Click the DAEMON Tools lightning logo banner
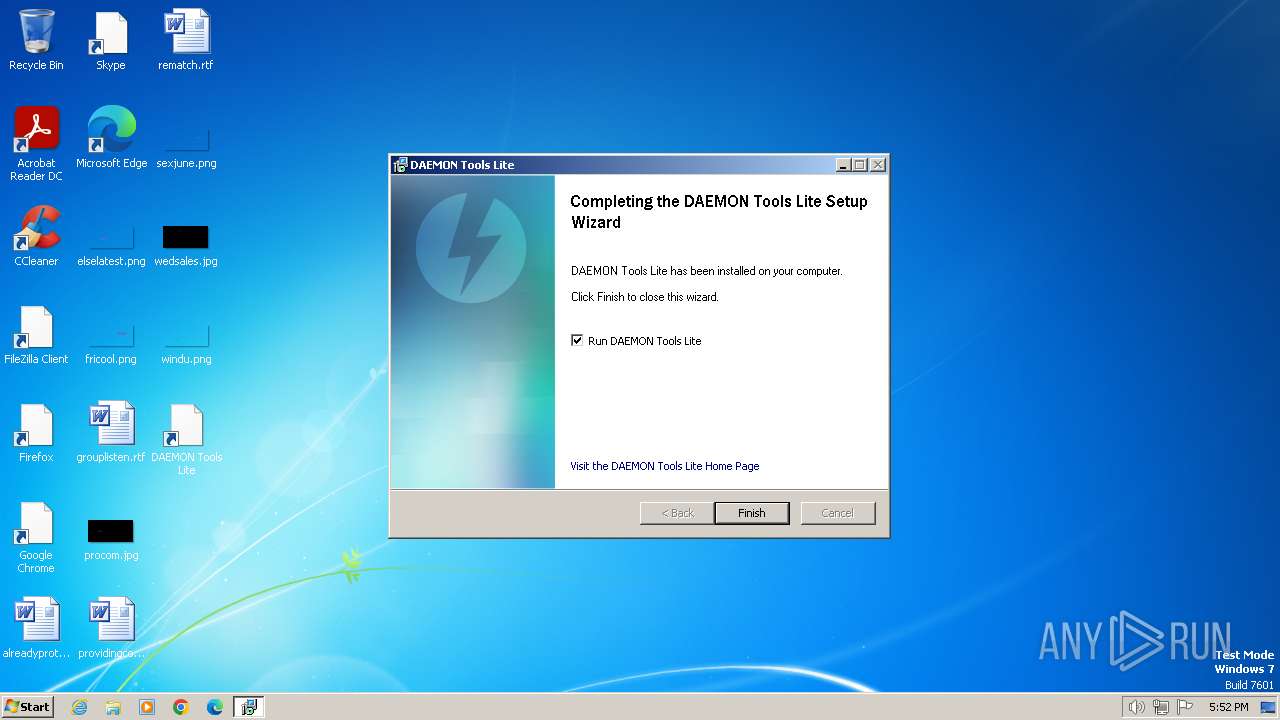Image resolution: width=1280 pixels, height=720 pixels. (x=472, y=332)
